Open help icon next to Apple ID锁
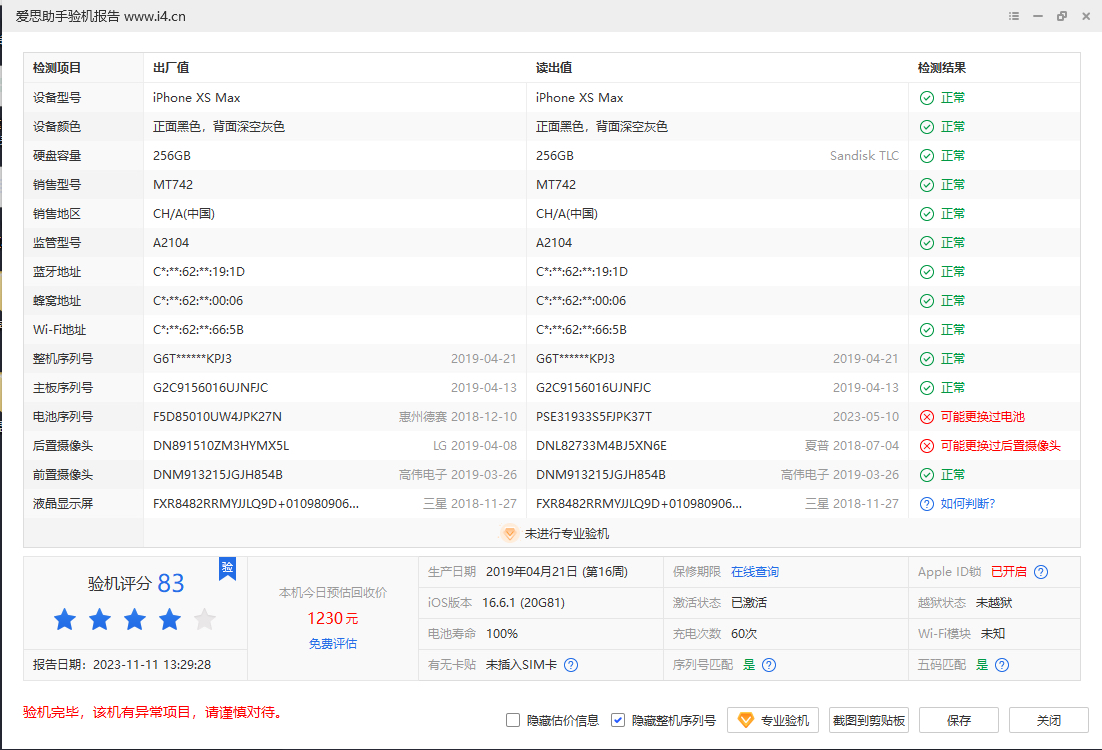Viewport: 1102px width, 750px height. [x=1040, y=572]
